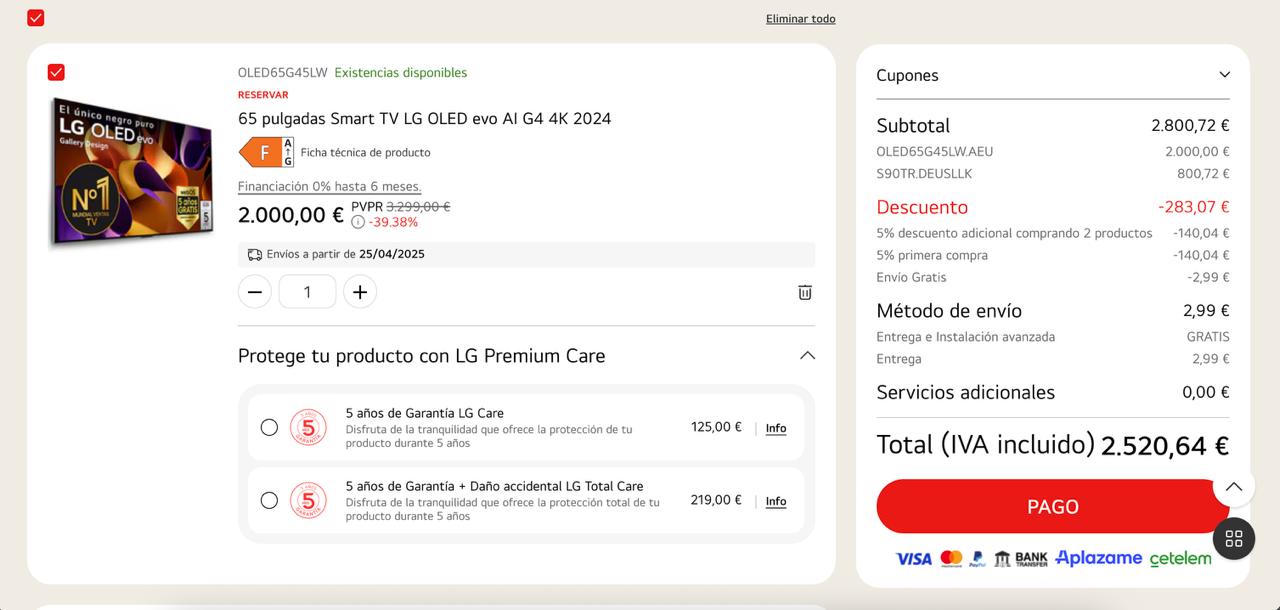
Task: Open Ficha técnica de producto
Action: (x=365, y=152)
